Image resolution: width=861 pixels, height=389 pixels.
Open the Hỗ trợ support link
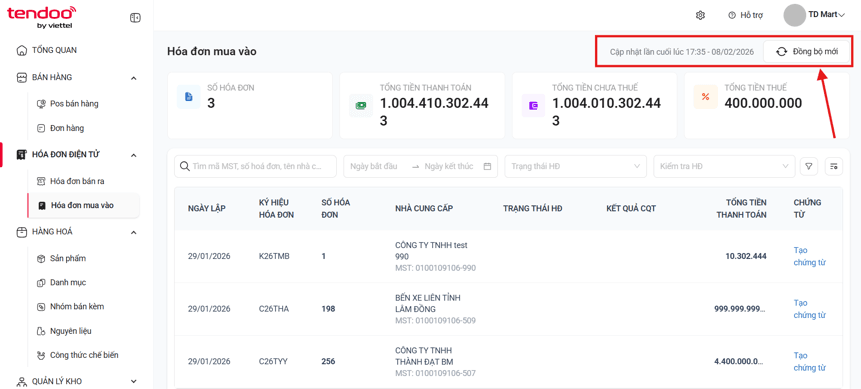746,15
